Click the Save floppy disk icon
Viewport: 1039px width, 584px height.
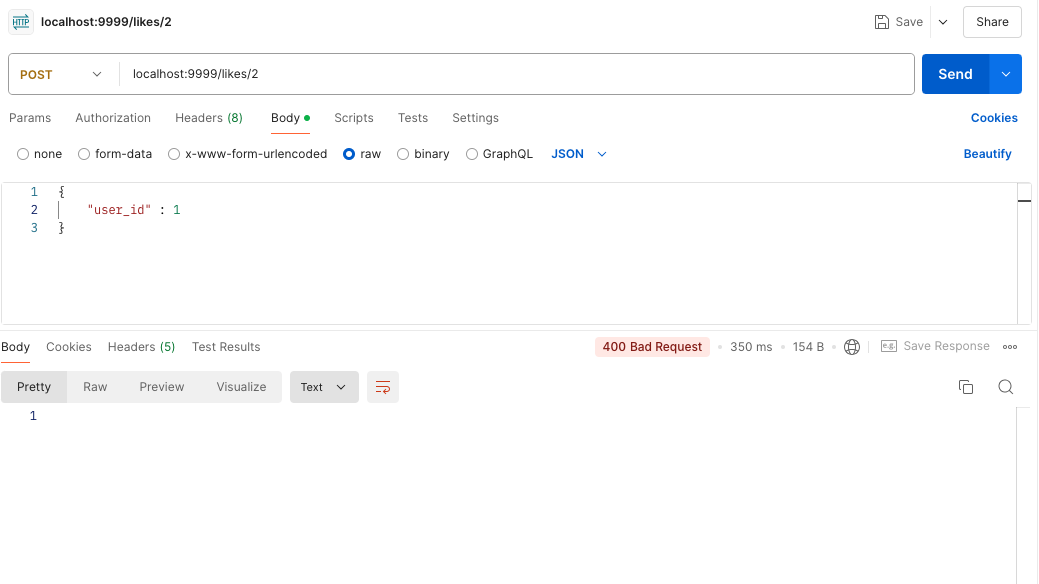881,22
